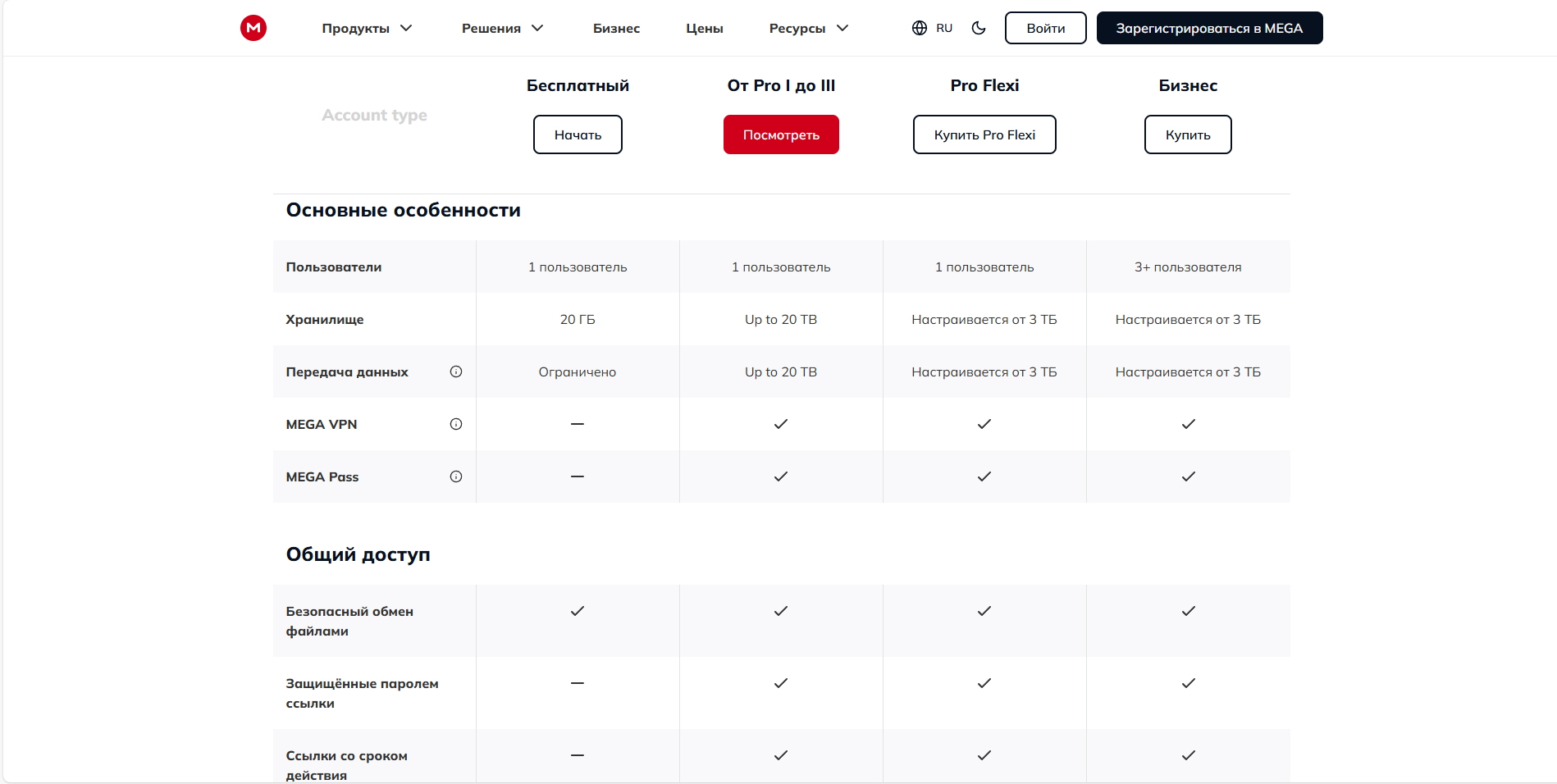Click Начать under the free plan
The height and width of the screenshot is (784, 1557).
click(578, 134)
